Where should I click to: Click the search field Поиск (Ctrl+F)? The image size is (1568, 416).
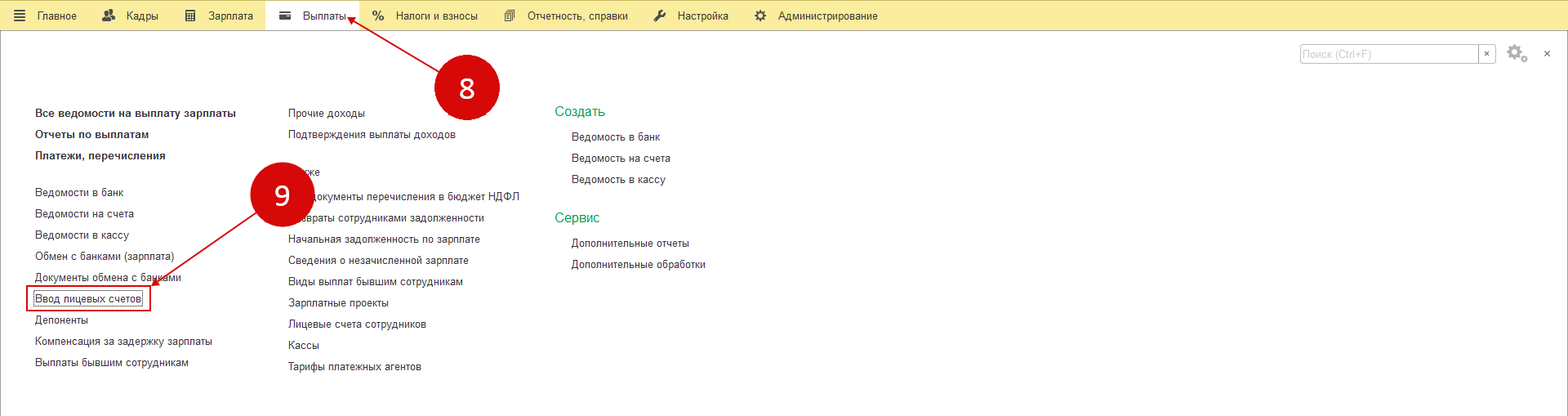click(1388, 54)
